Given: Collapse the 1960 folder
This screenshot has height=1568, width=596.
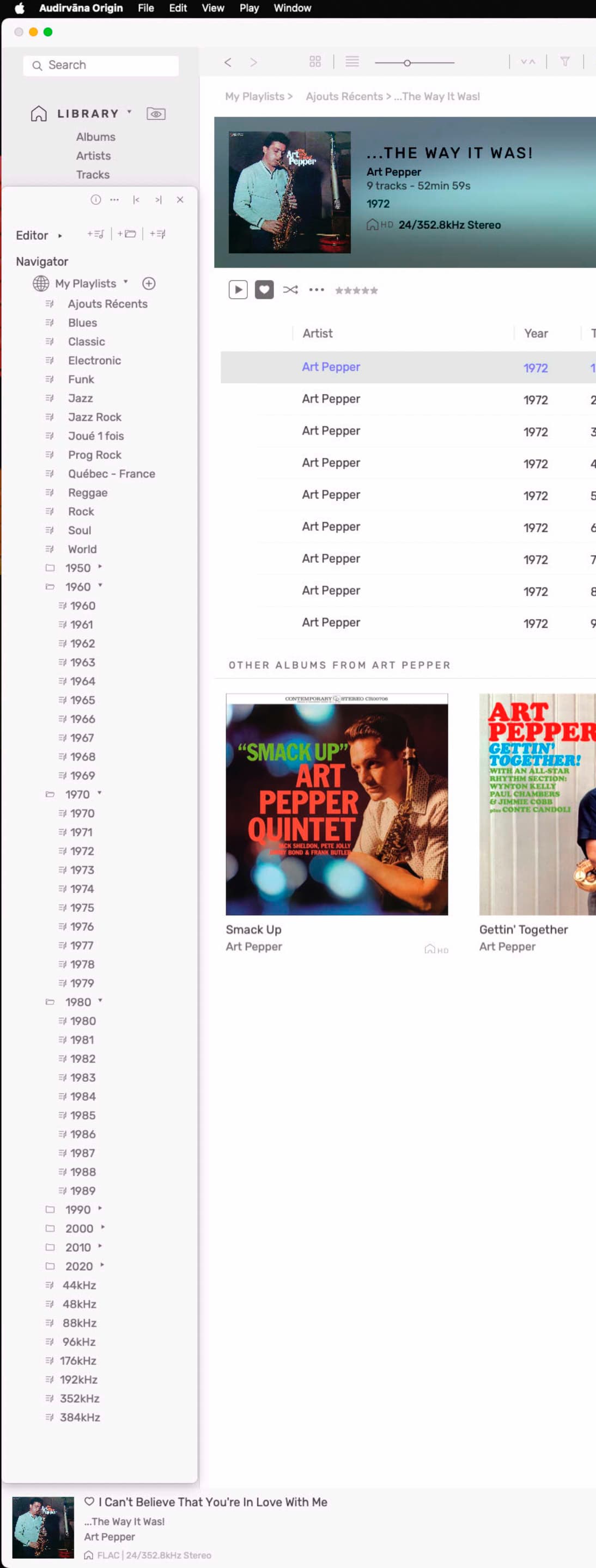Looking at the screenshot, I should pyautogui.click(x=100, y=586).
